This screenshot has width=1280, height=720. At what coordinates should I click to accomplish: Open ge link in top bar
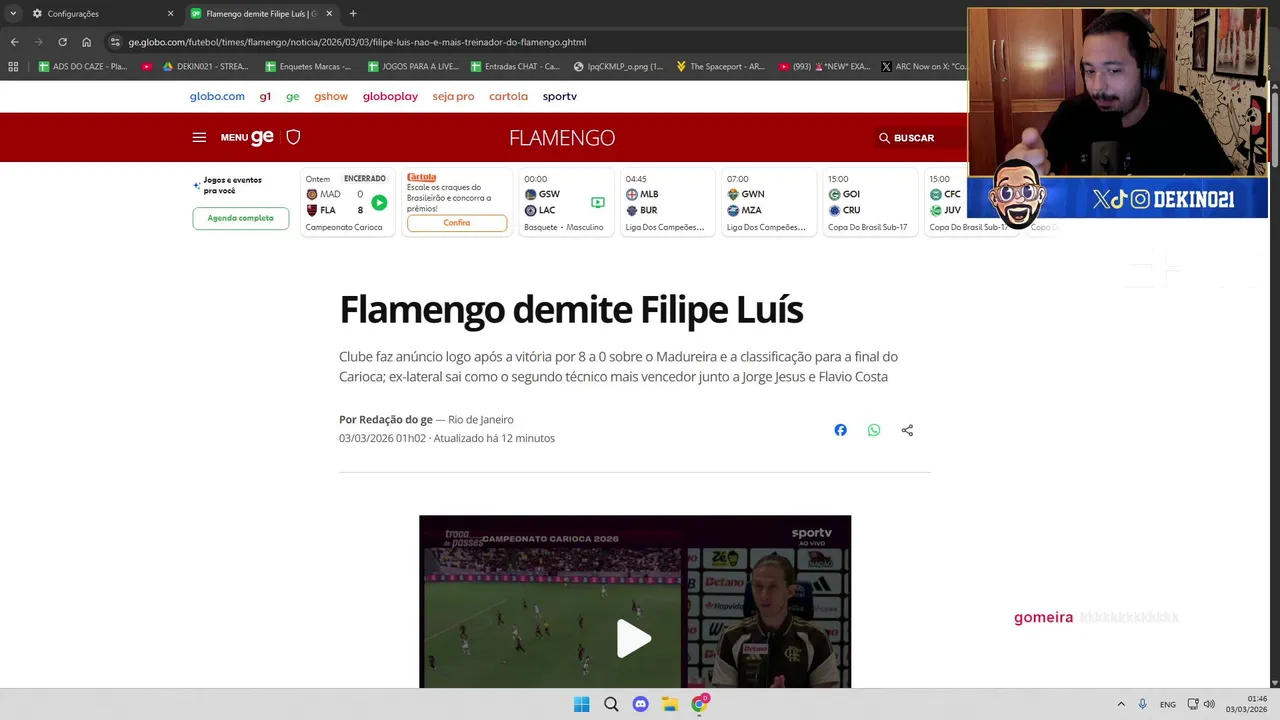pos(293,96)
